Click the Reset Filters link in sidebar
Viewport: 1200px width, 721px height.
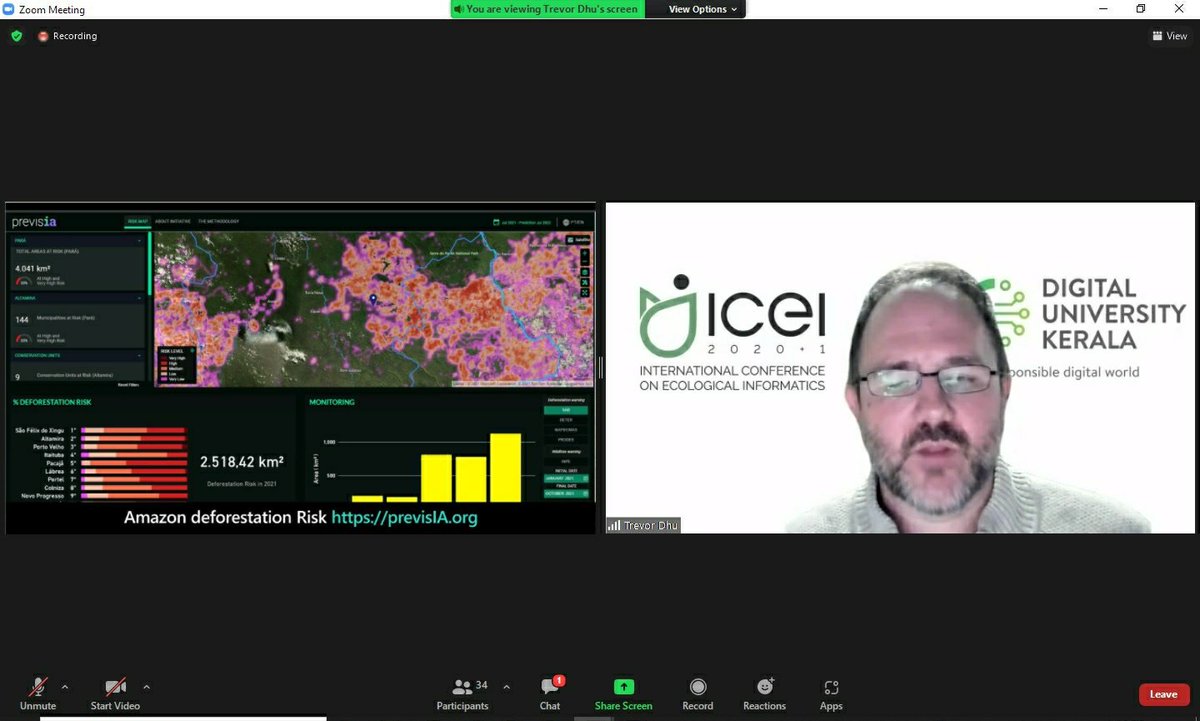point(128,385)
